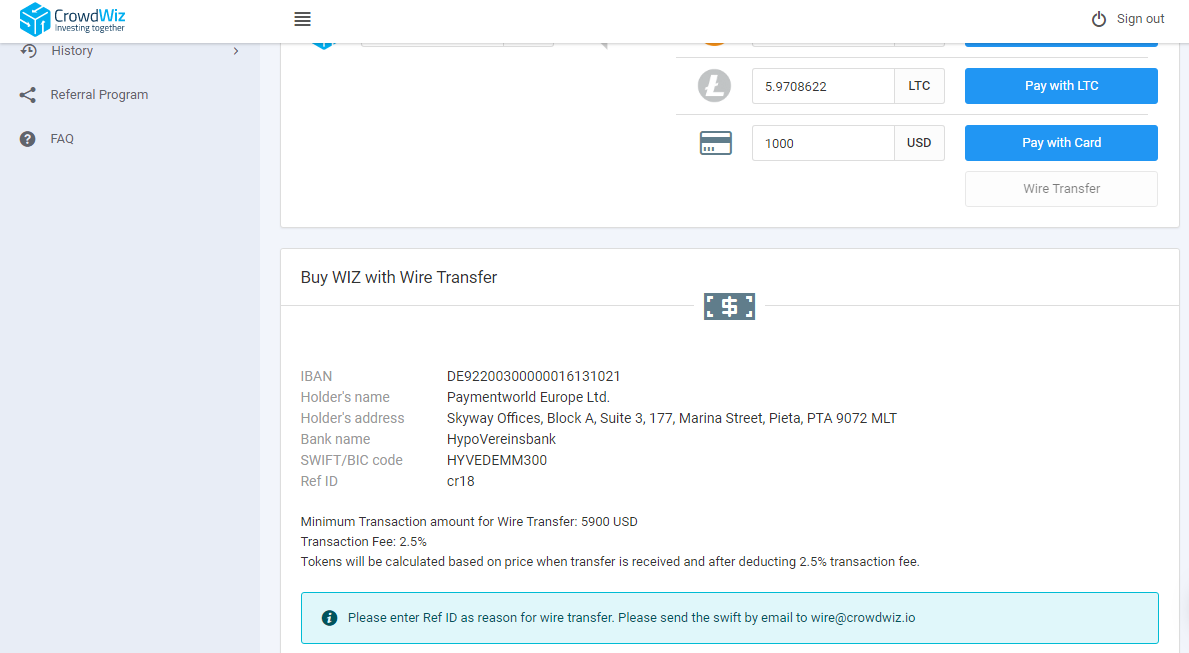Click the Holder's name label
Image resolution: width=1189 pixels, height=653 pixels.
pyautogui.click(x=345, y=397)
